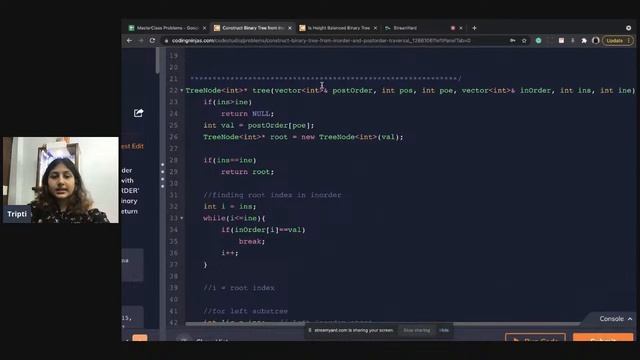
Task: Collapse the while loop fold on line 33
Action: coord(182,218)
